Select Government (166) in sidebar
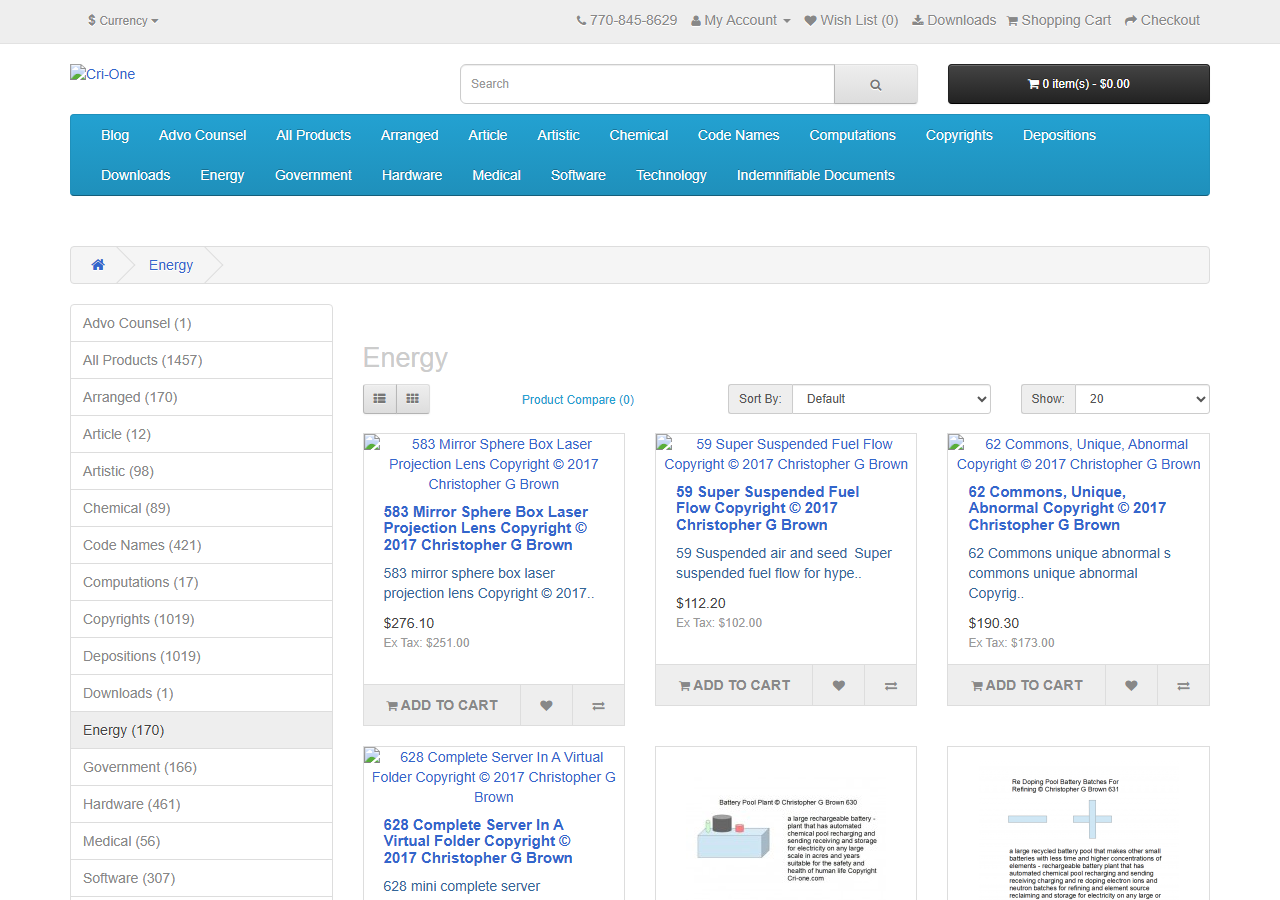1280x900 pixels. pos(201,767)
